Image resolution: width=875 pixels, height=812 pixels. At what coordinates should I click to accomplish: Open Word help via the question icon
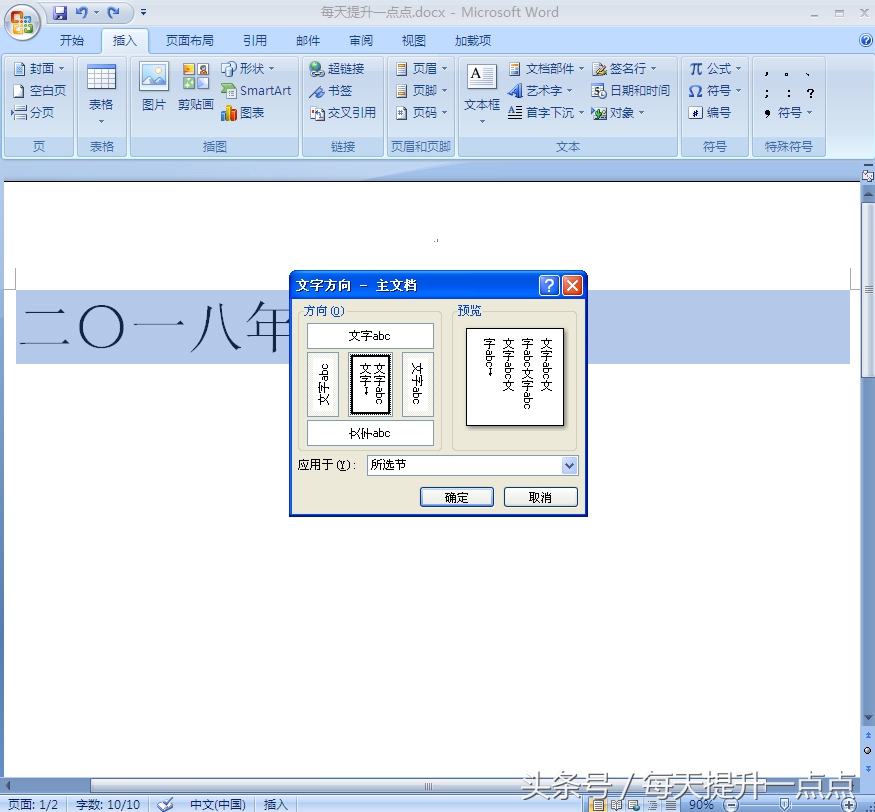[866, 40]
